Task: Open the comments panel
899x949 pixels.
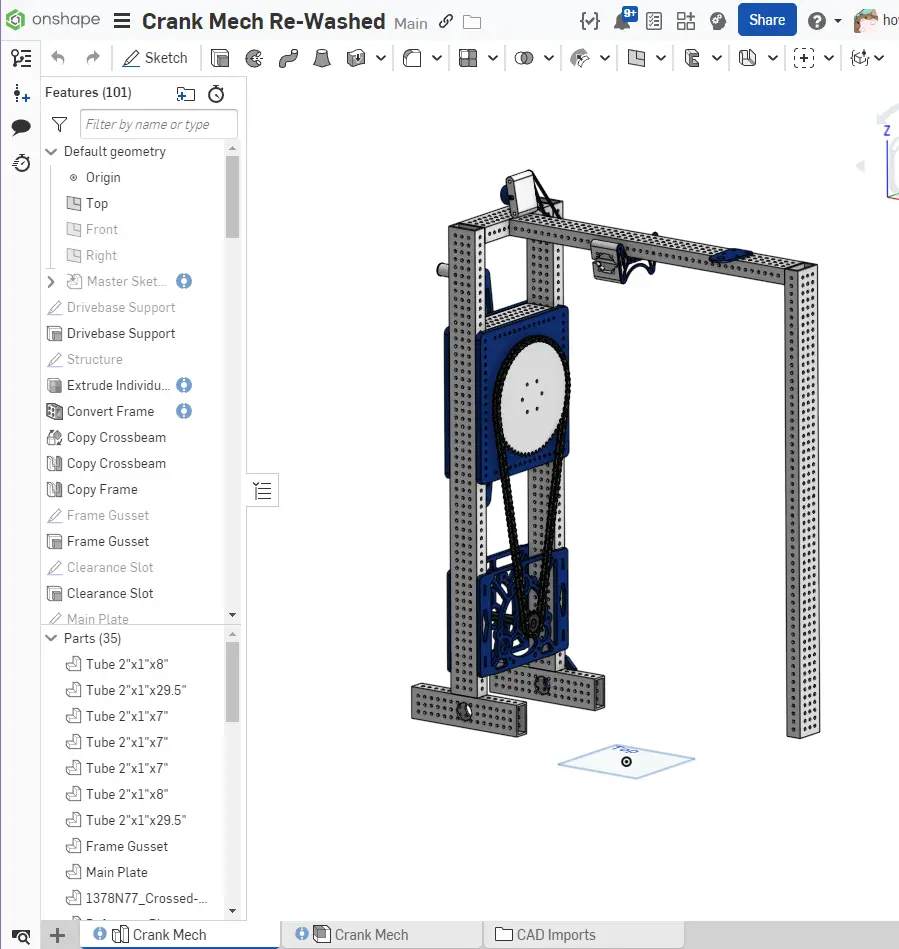Action: (x=21, y=125)
